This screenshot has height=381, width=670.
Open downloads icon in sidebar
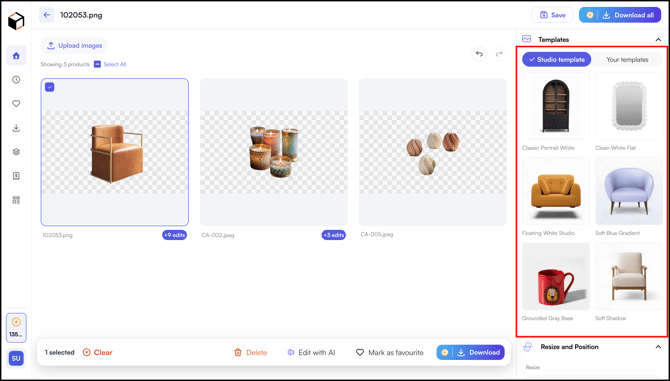coord(16,128)
